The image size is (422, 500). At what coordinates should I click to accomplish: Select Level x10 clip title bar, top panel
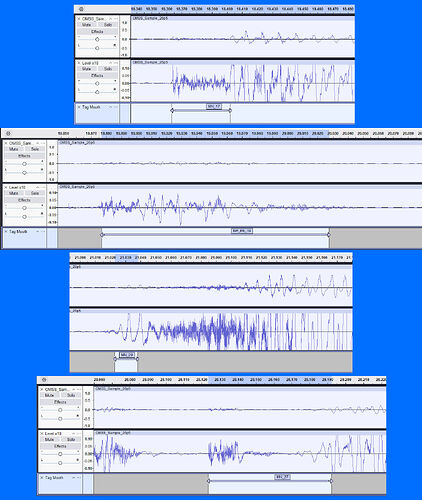point(243,62)
